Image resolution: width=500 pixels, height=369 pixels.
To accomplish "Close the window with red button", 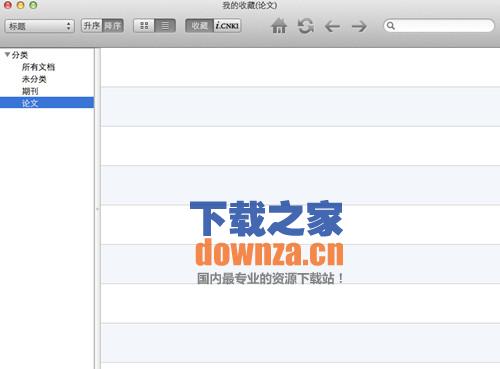I will click(7, 5).
